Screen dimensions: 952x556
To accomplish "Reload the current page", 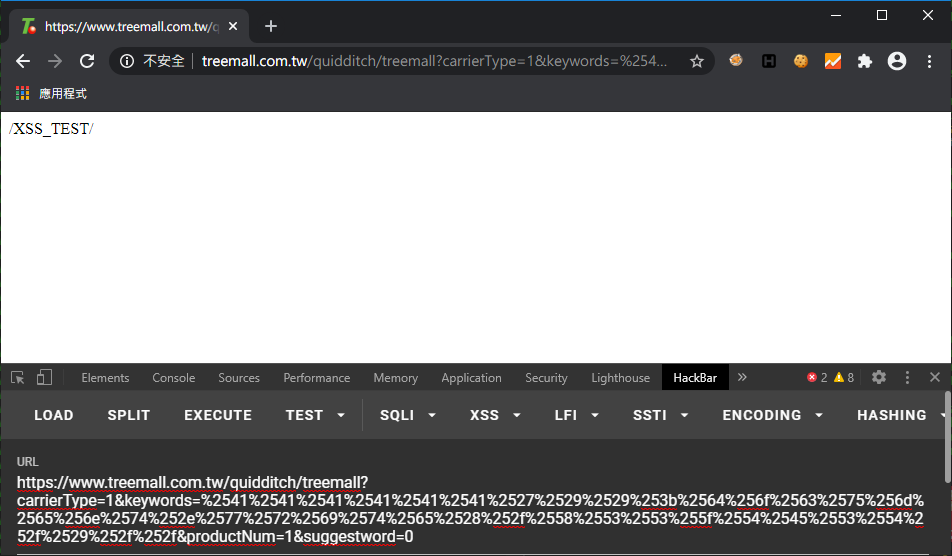I will (x=87, y=61).
